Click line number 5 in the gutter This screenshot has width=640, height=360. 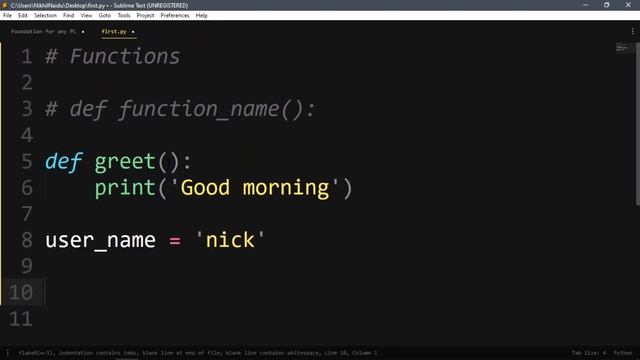coord(27,161)
